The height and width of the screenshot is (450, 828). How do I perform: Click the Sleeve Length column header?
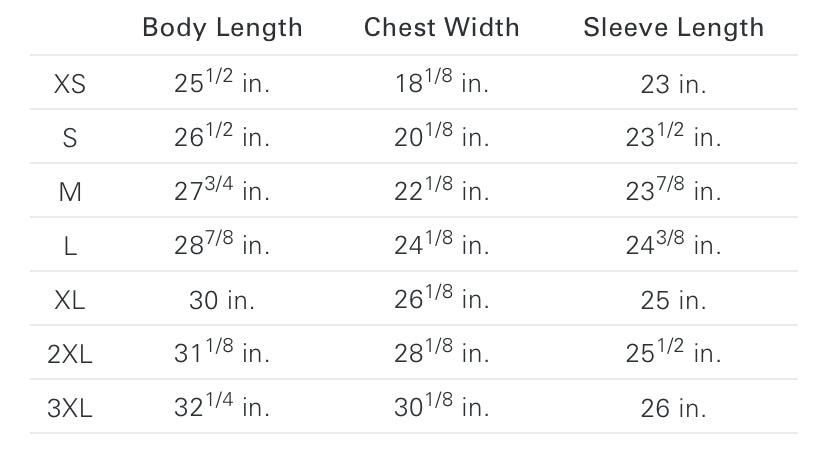[x=674, y=27]
